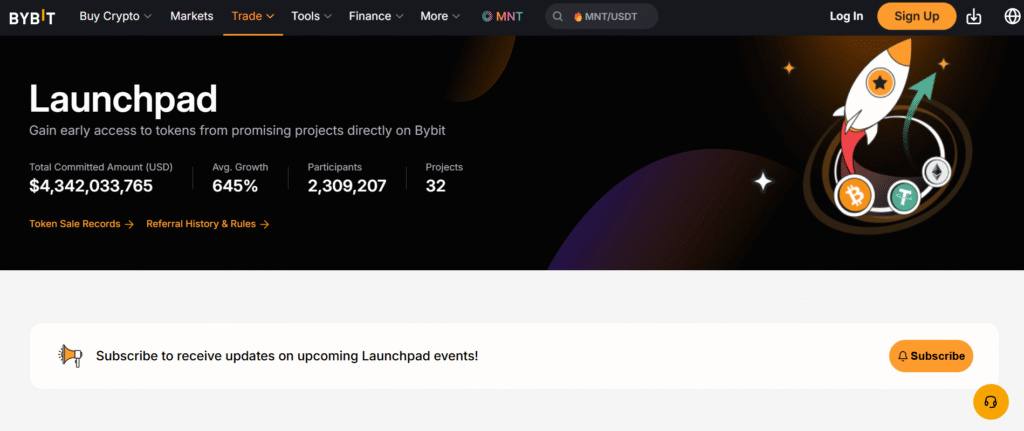Open the customer support headset icon

[991, 402]
